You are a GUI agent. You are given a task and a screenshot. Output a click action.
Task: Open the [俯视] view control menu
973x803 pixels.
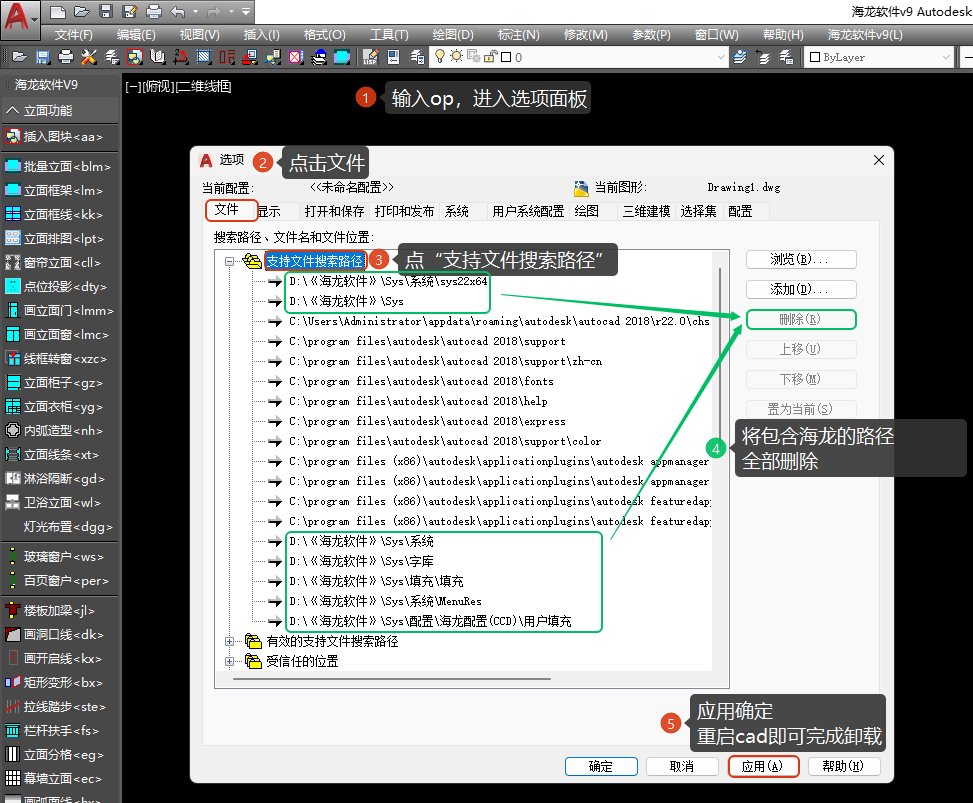(158, 86)
